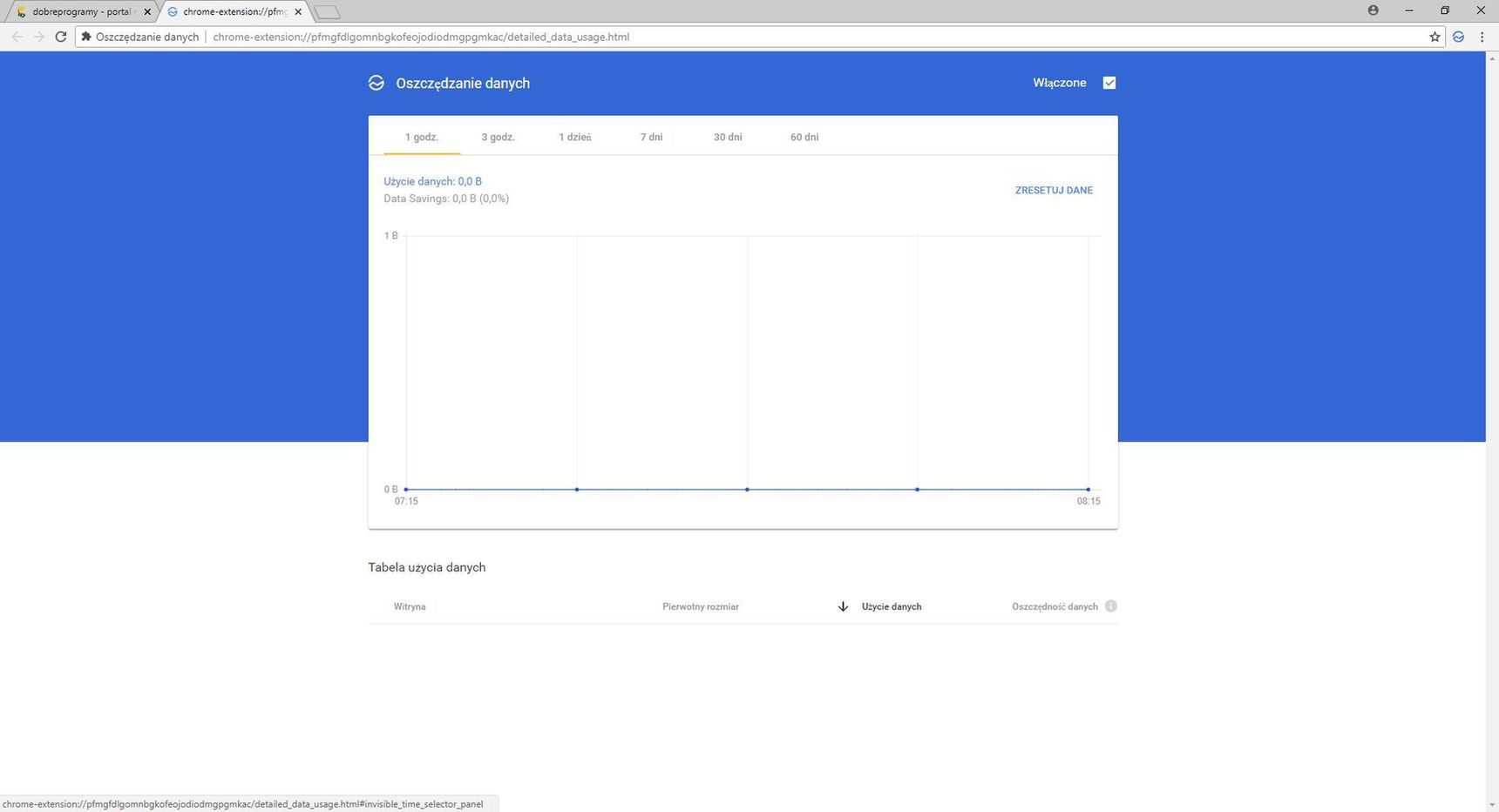
Task: Reload the current page
Action: click(x=61, y=37)
